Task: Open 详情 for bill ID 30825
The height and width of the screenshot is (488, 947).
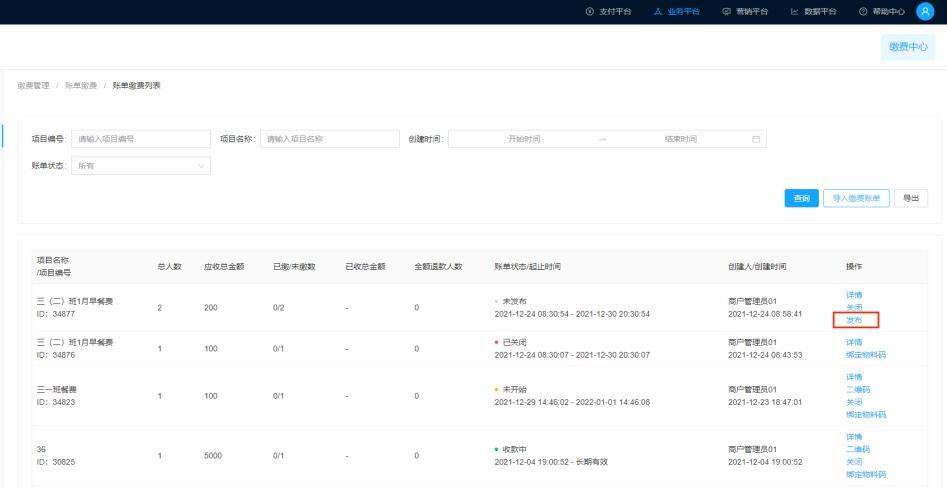Action: 854,437
